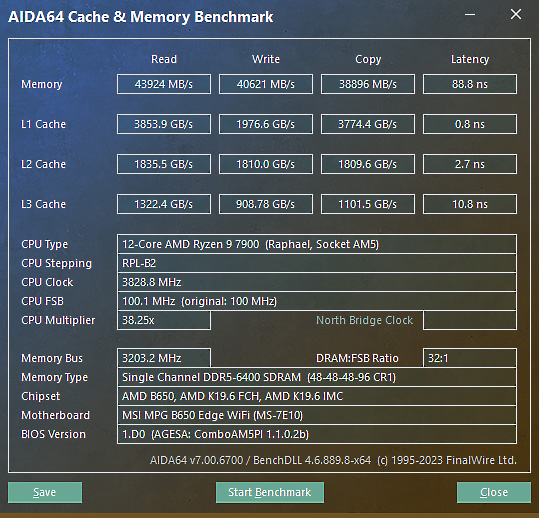Click the CPU Stepping label
Image resolution: width=539 pixels, height=518 pixels.
56,264
